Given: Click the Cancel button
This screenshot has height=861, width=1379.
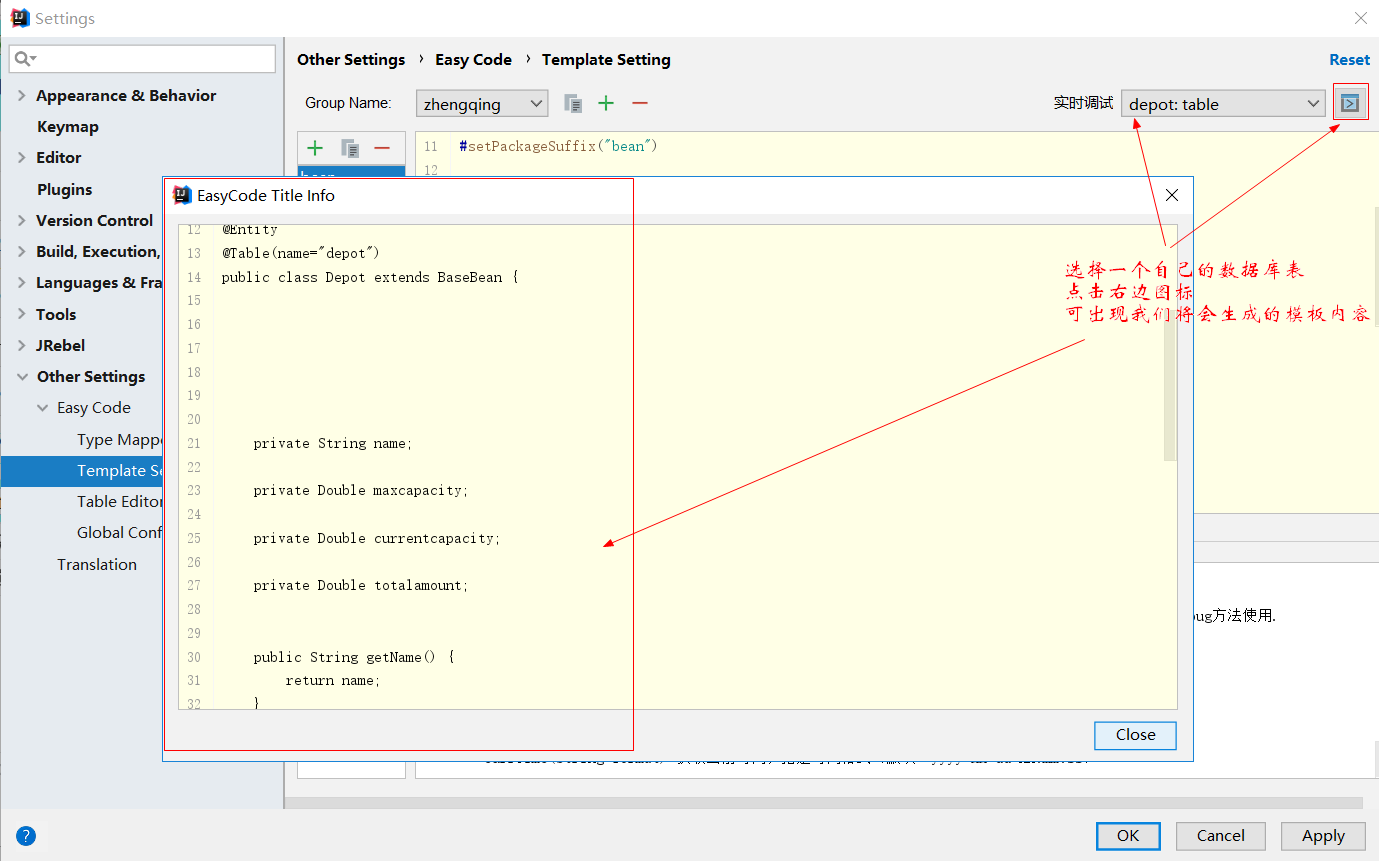Looking at the screenshot, I should pos(1220,836).
